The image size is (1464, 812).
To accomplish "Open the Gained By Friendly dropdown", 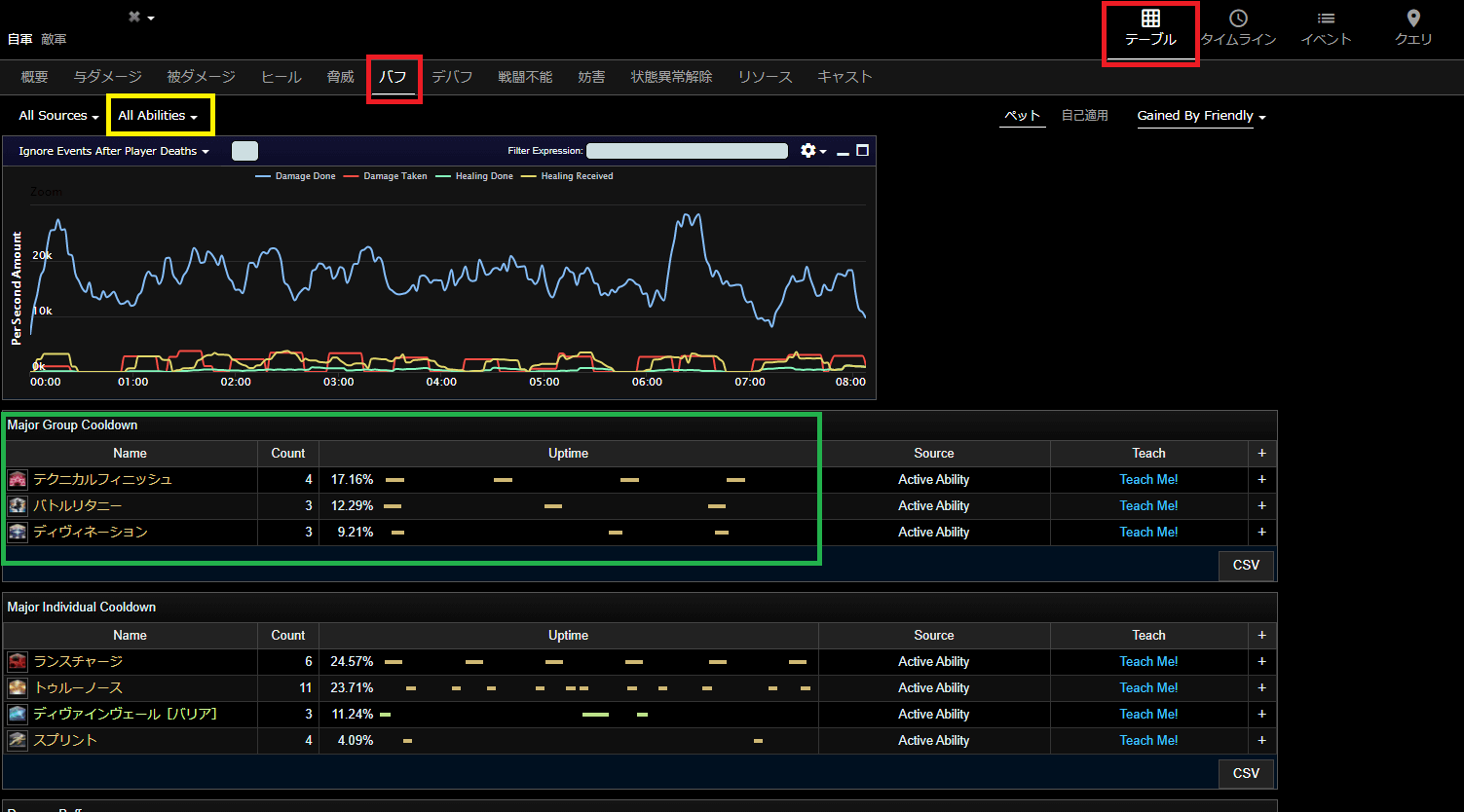I will click(x=1201, y=116).
